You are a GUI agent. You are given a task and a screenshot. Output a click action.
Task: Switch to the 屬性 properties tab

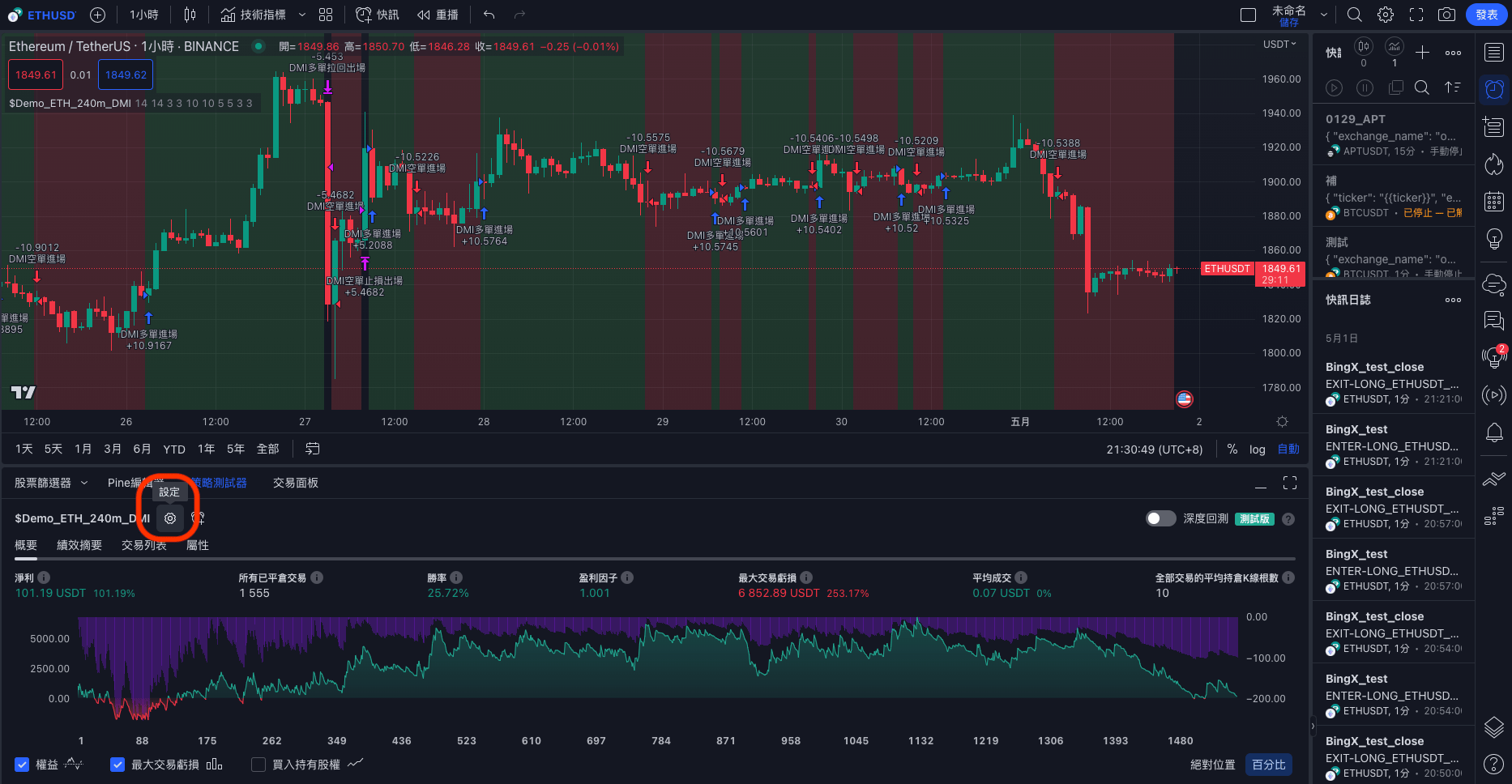point(198,545)
